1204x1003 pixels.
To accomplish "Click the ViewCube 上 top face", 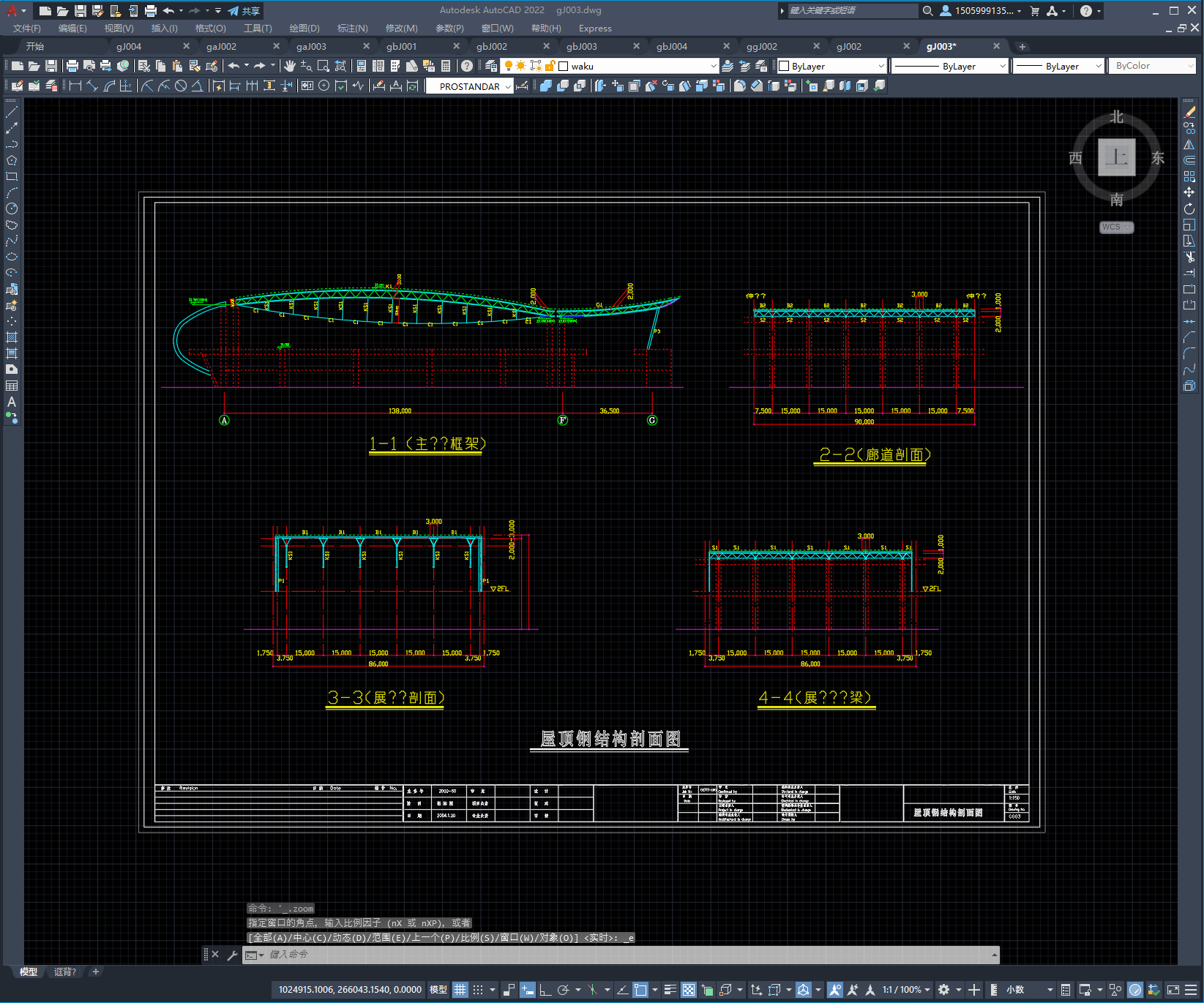I will point(1117,157).
